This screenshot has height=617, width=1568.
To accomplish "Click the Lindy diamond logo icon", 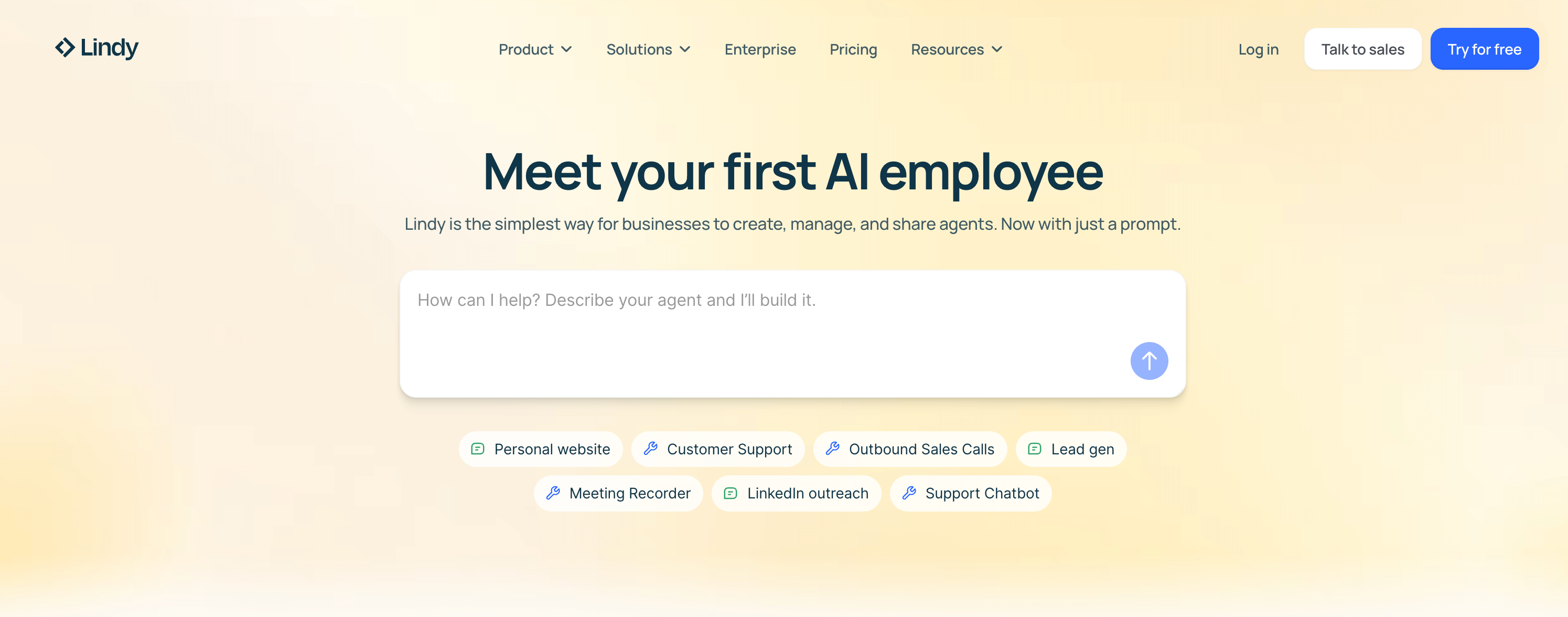I will (65, 48).
